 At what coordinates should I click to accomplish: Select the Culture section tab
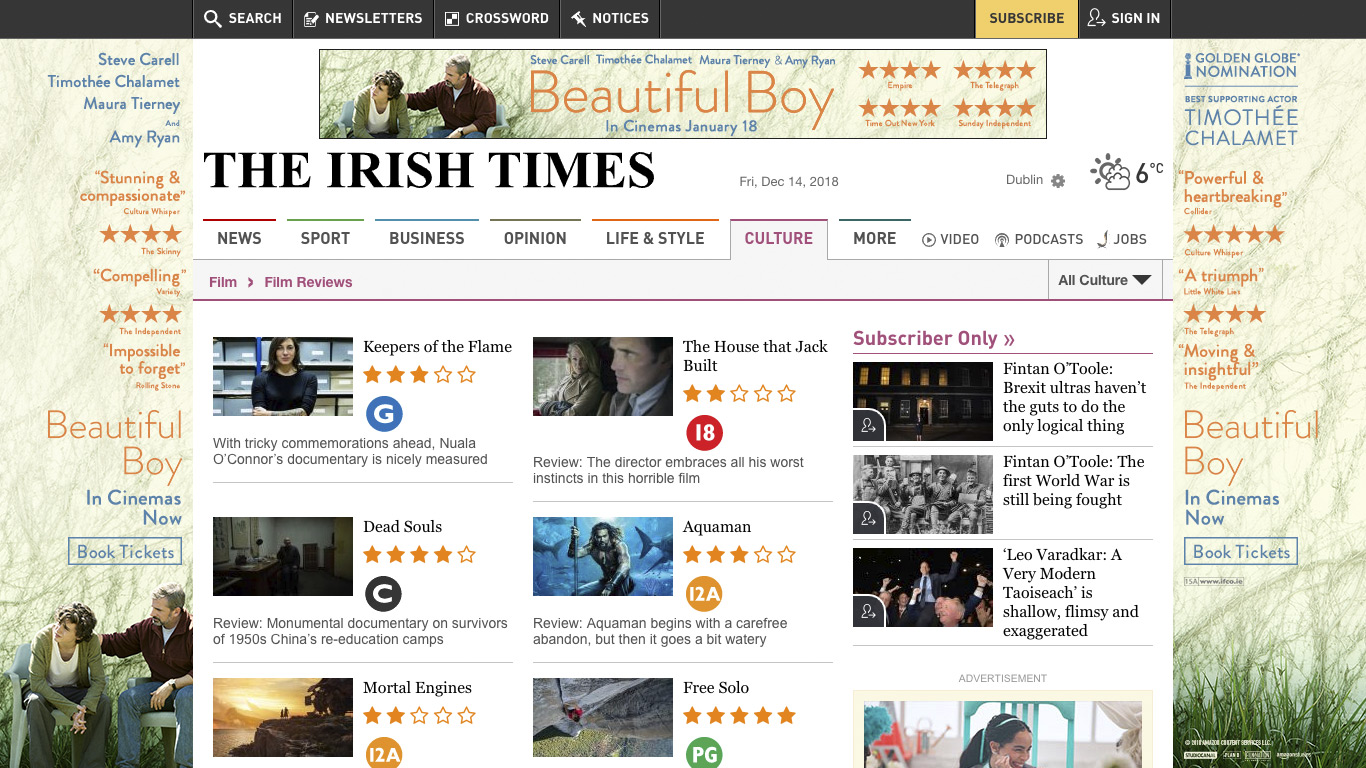[779, 239]
